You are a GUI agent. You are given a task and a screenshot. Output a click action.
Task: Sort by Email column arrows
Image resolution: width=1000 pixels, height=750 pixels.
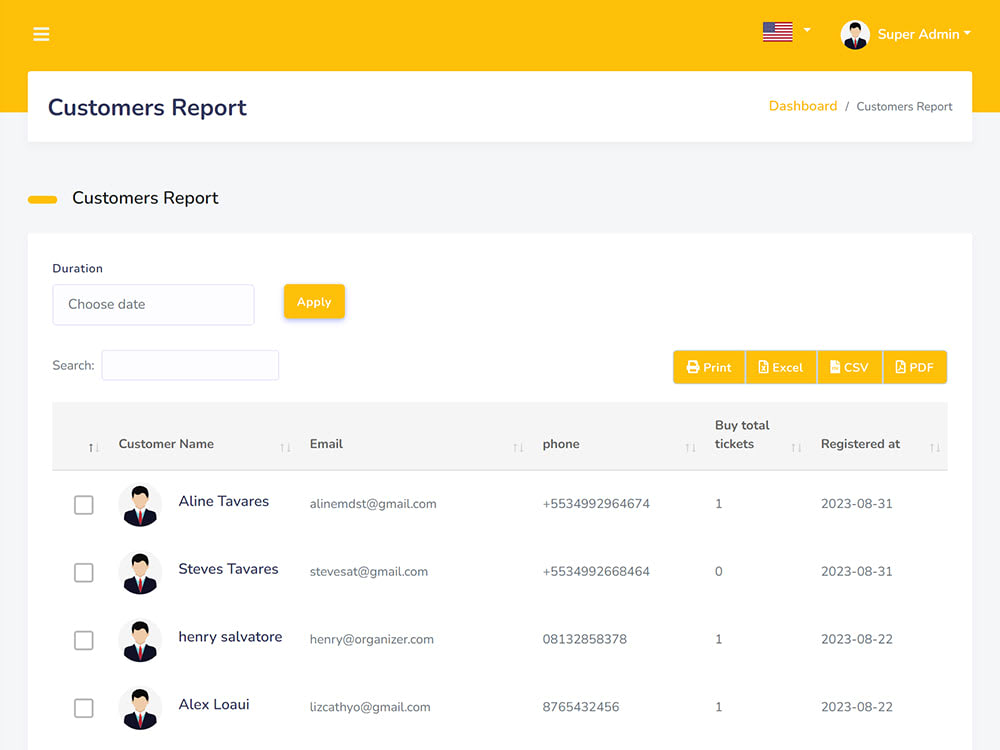(518, 448)
